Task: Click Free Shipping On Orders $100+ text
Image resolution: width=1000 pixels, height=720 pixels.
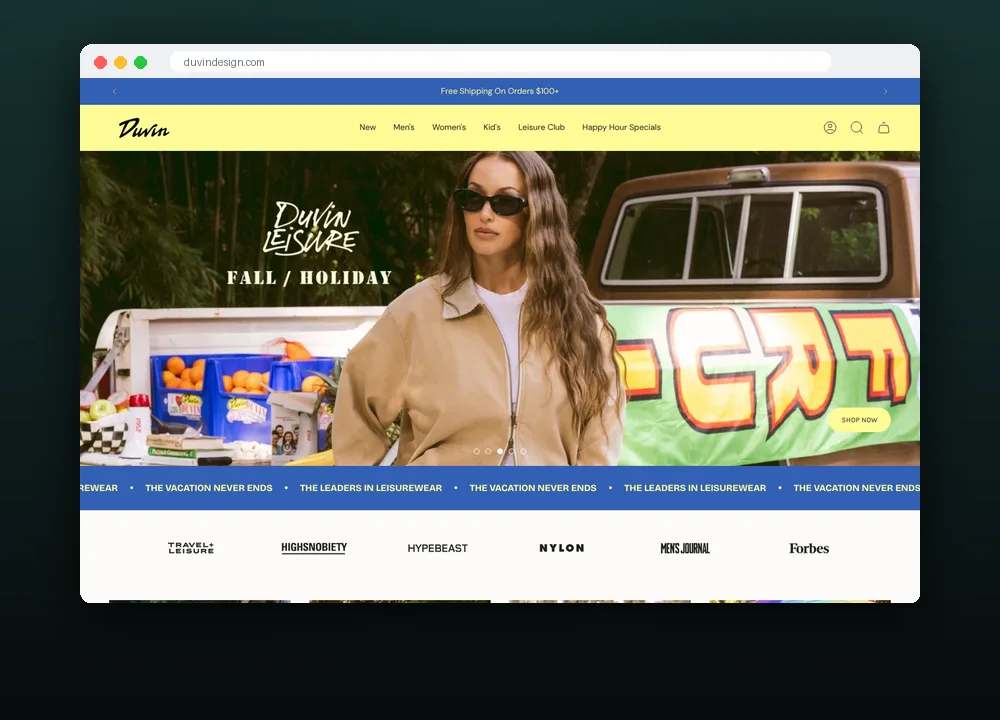Action: point(499,91)
